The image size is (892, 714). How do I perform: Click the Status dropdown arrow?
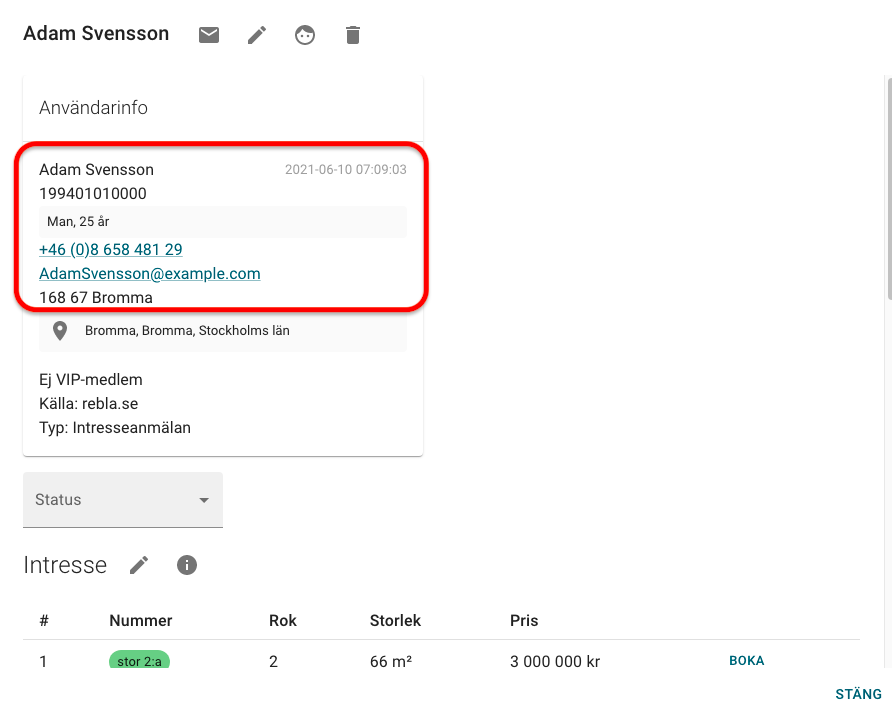(x=204, y=499)
